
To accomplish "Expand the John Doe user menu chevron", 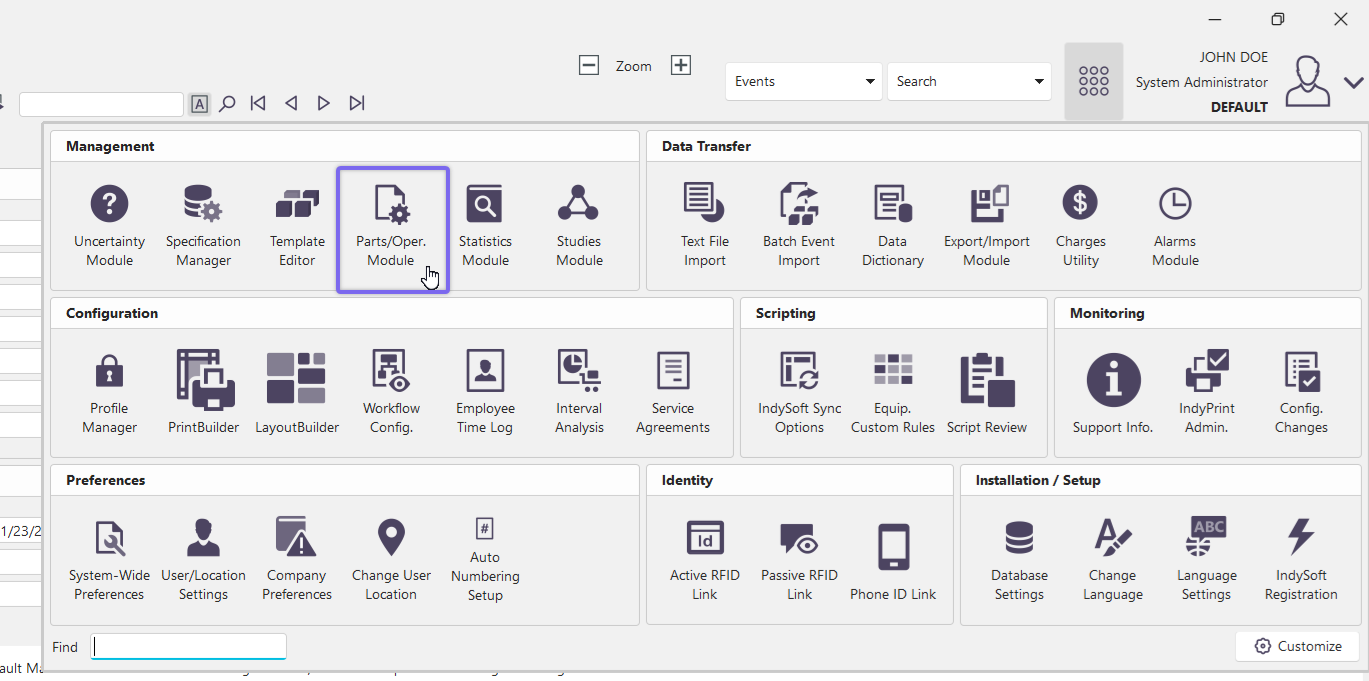I will [1354, 82].
